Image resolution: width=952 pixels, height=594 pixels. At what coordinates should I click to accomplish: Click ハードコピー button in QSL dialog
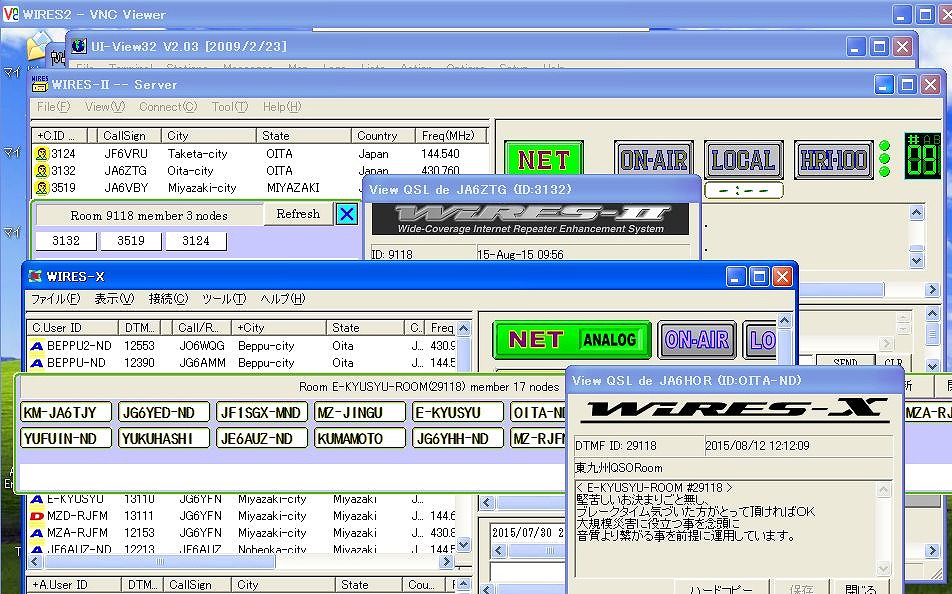721,589
